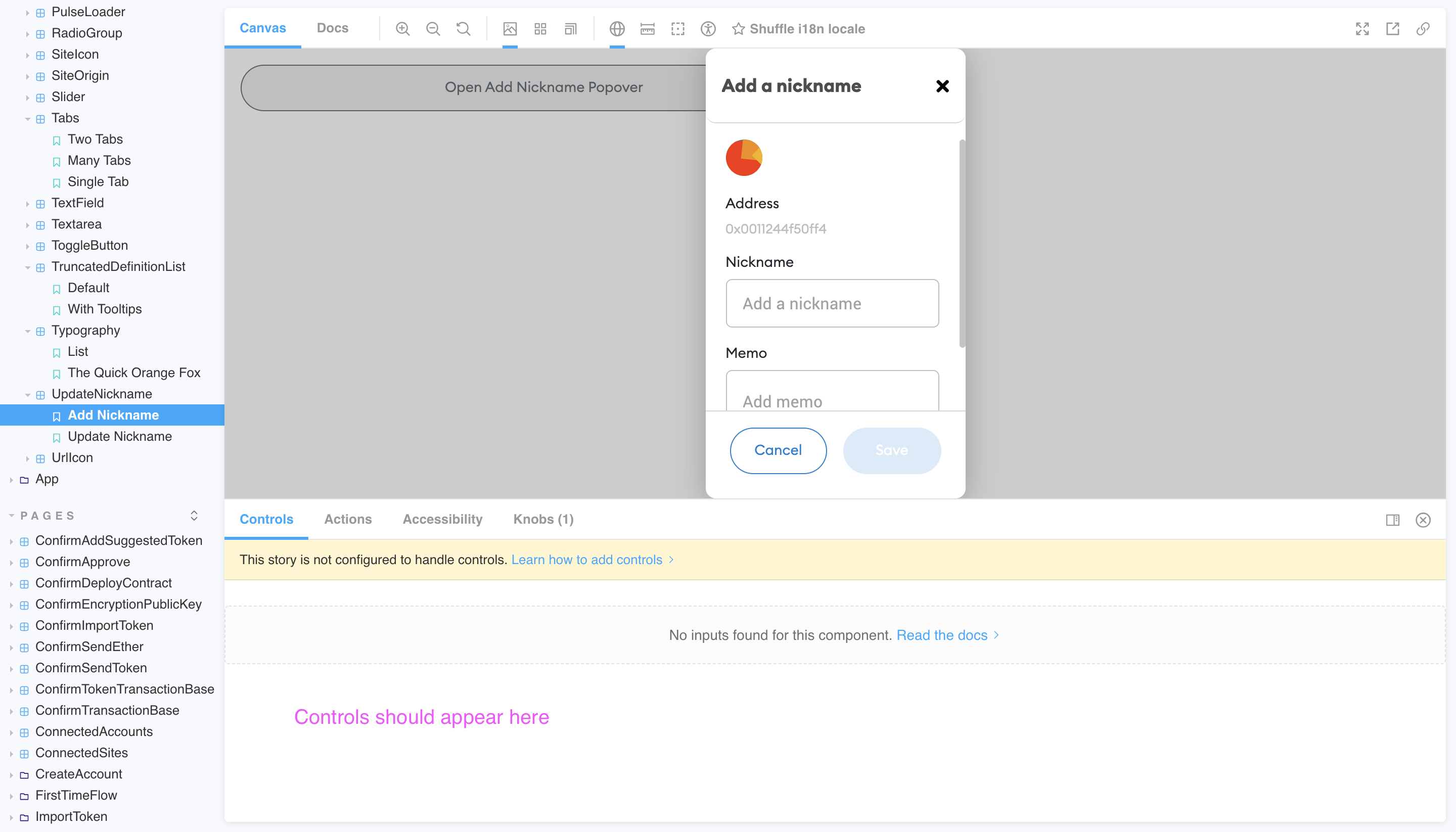This screenshot has width=1456, height=832.
Task: Open the Knobs panel tab
Action: pos(542,519)
